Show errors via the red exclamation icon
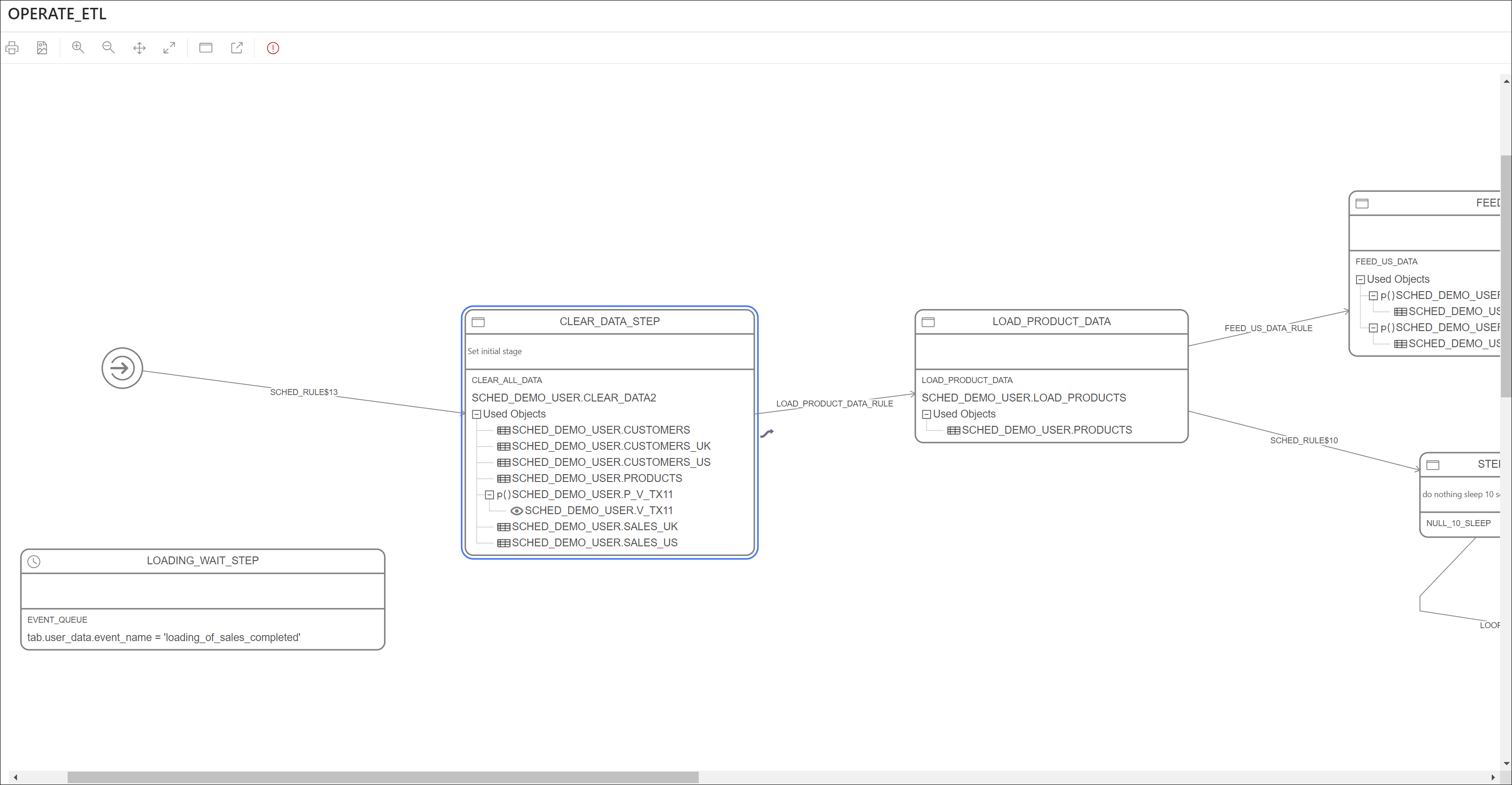This screenshot has width=1512, height=785. tap(272, 47)
